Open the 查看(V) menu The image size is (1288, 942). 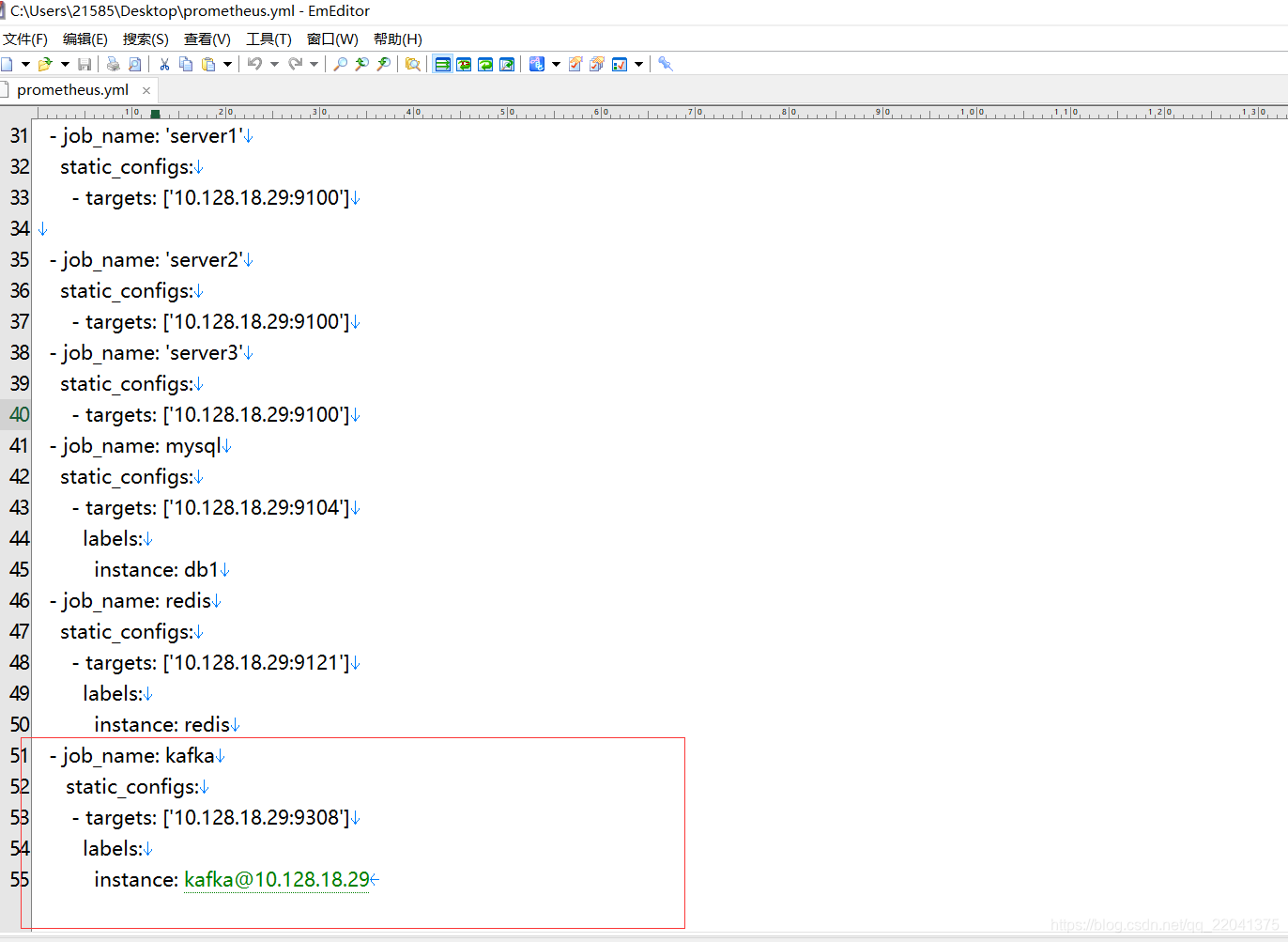click(207, 39)
